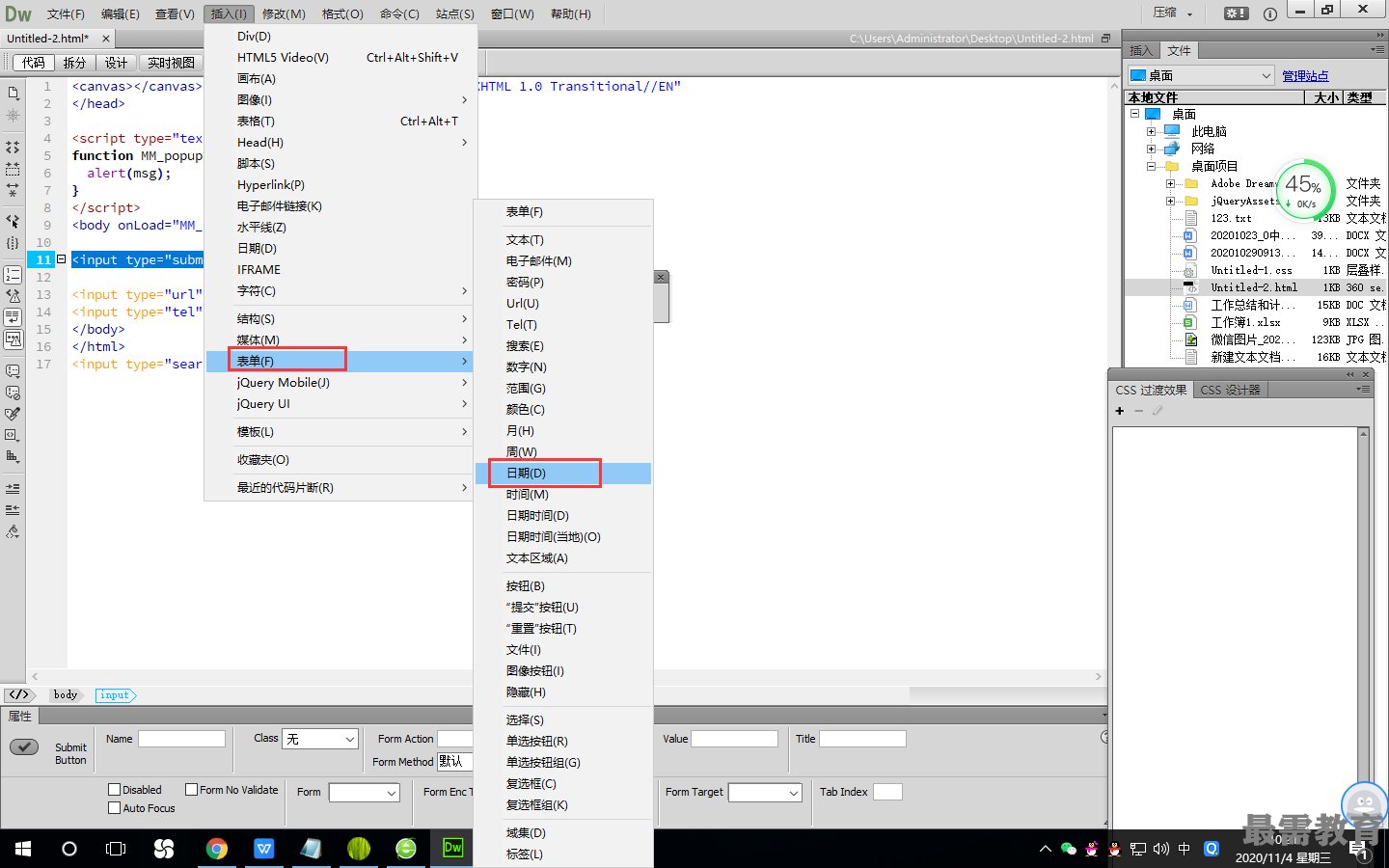
Task: Choose jQuery Mobile(J) in Insert menu
Action: tap(340, 382)
